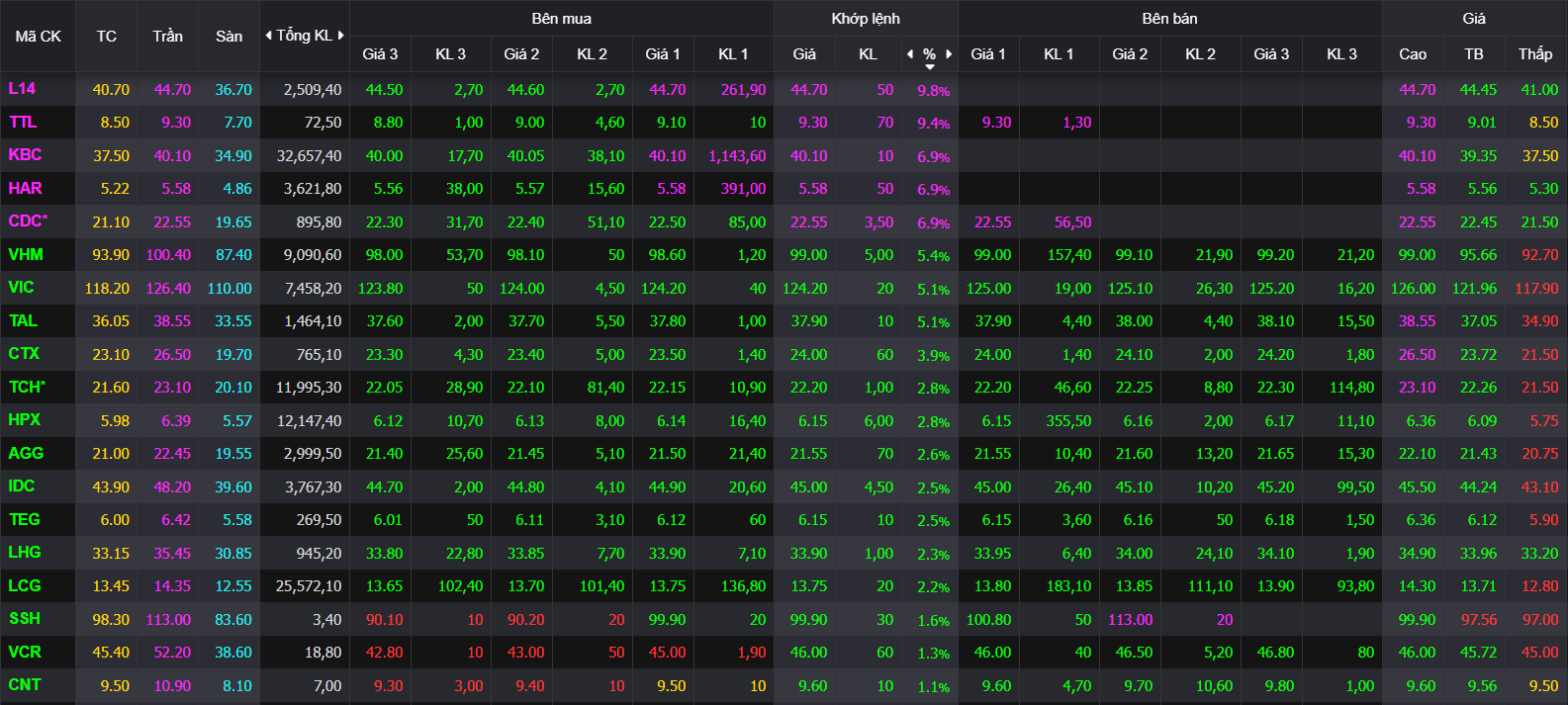
Task: Click LCG total volume 25,572,10
Action: [309, 586]
